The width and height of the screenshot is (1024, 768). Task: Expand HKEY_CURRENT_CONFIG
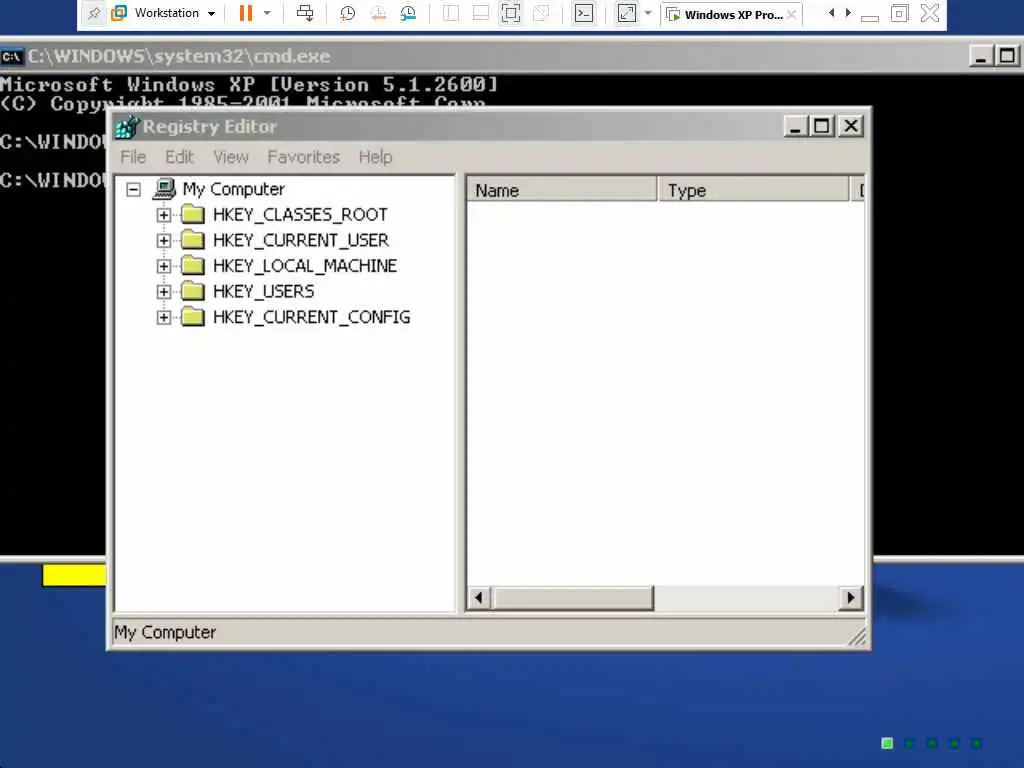[164, 317]
